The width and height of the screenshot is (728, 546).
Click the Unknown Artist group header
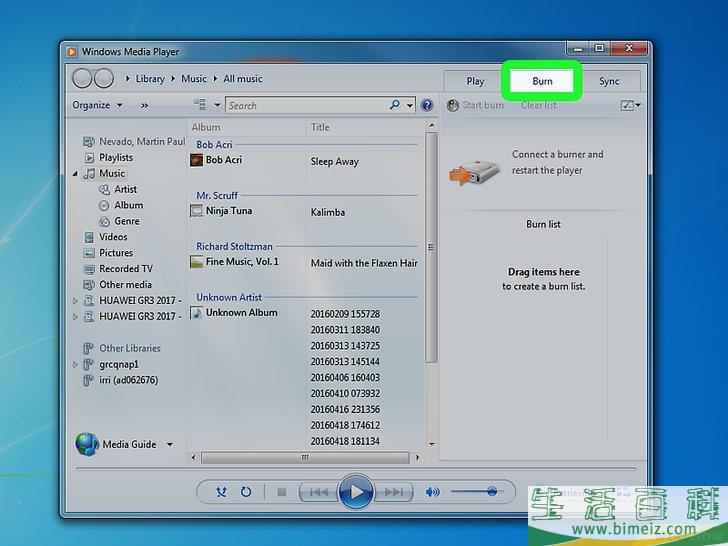[229, 297]
